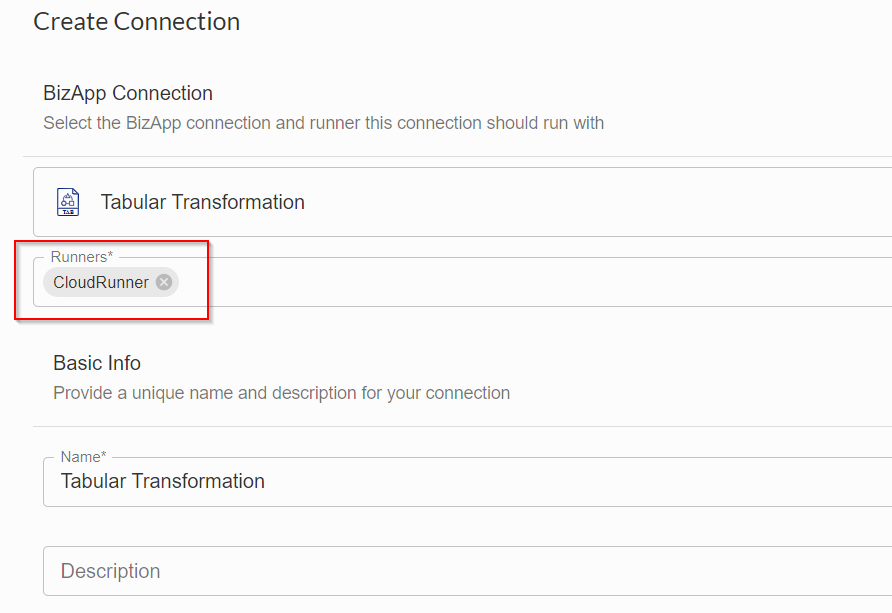
Task: Click the Runners* field label
Action: (82, 257)
